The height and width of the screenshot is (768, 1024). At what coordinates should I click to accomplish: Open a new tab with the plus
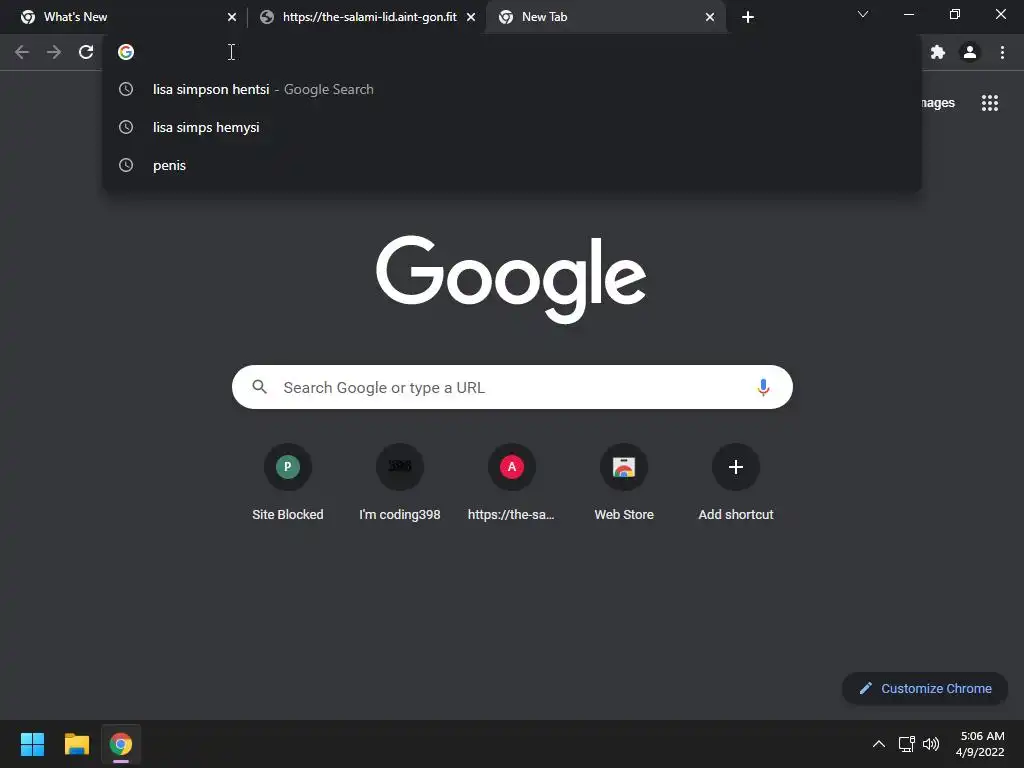point(748,17)
